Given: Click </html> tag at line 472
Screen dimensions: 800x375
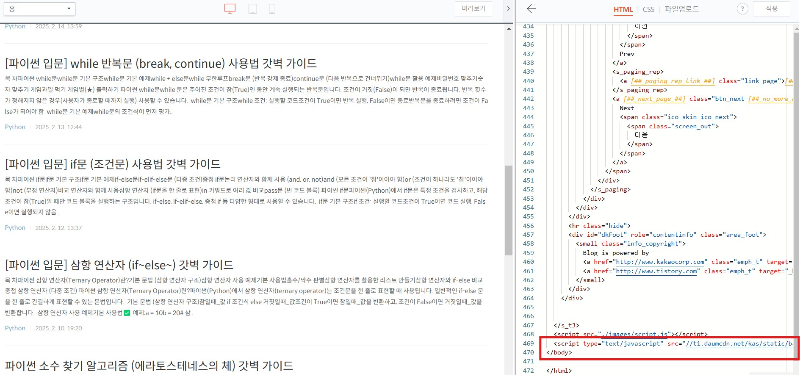Looking at the screenshot, I should point(559,370).
